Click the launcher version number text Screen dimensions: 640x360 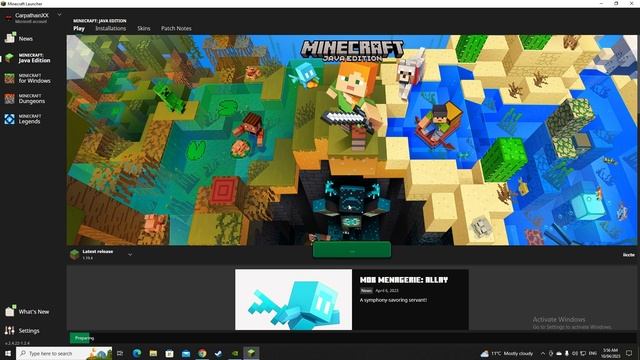click(x=17, y=343)
